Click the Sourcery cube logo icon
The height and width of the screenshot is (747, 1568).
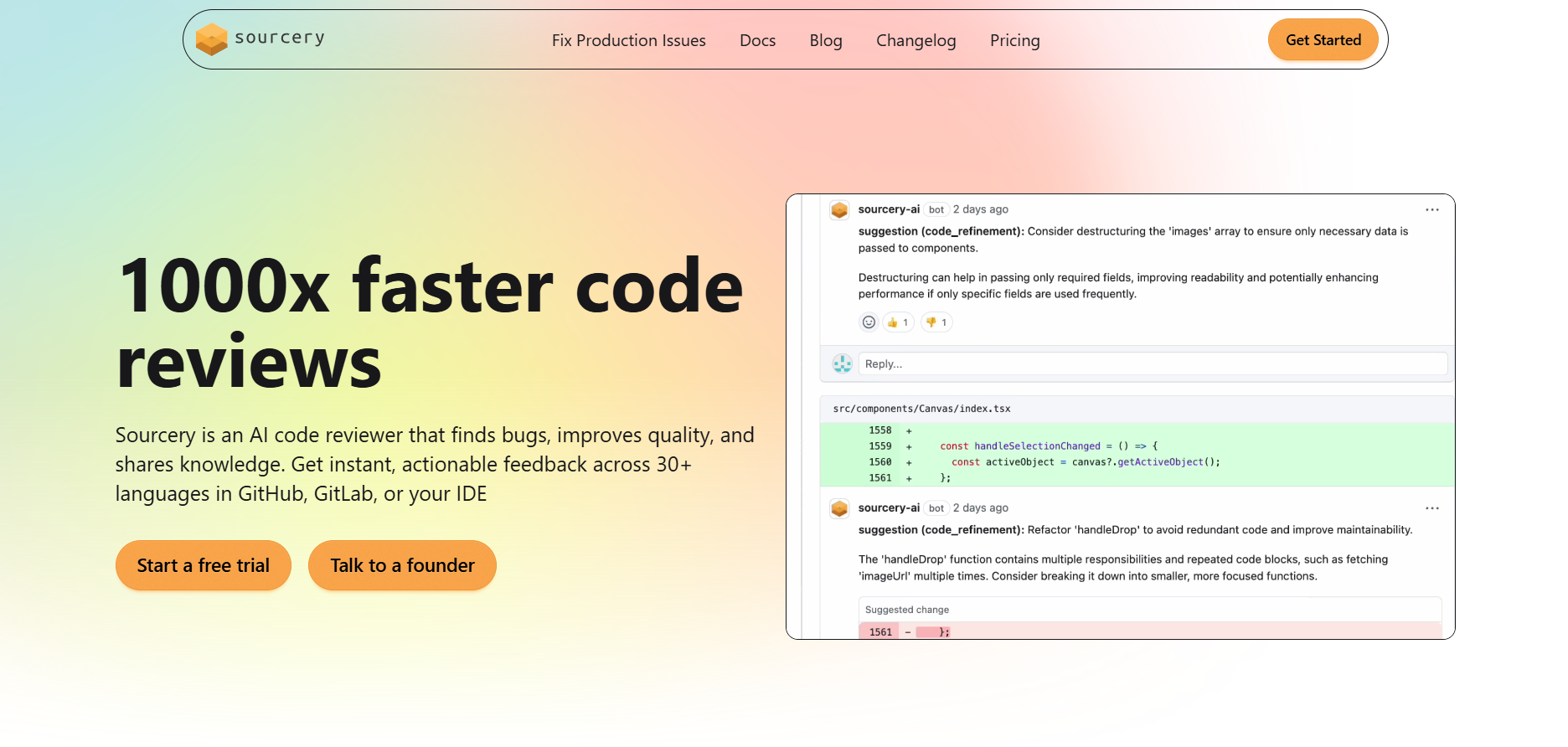coord(211,39)
